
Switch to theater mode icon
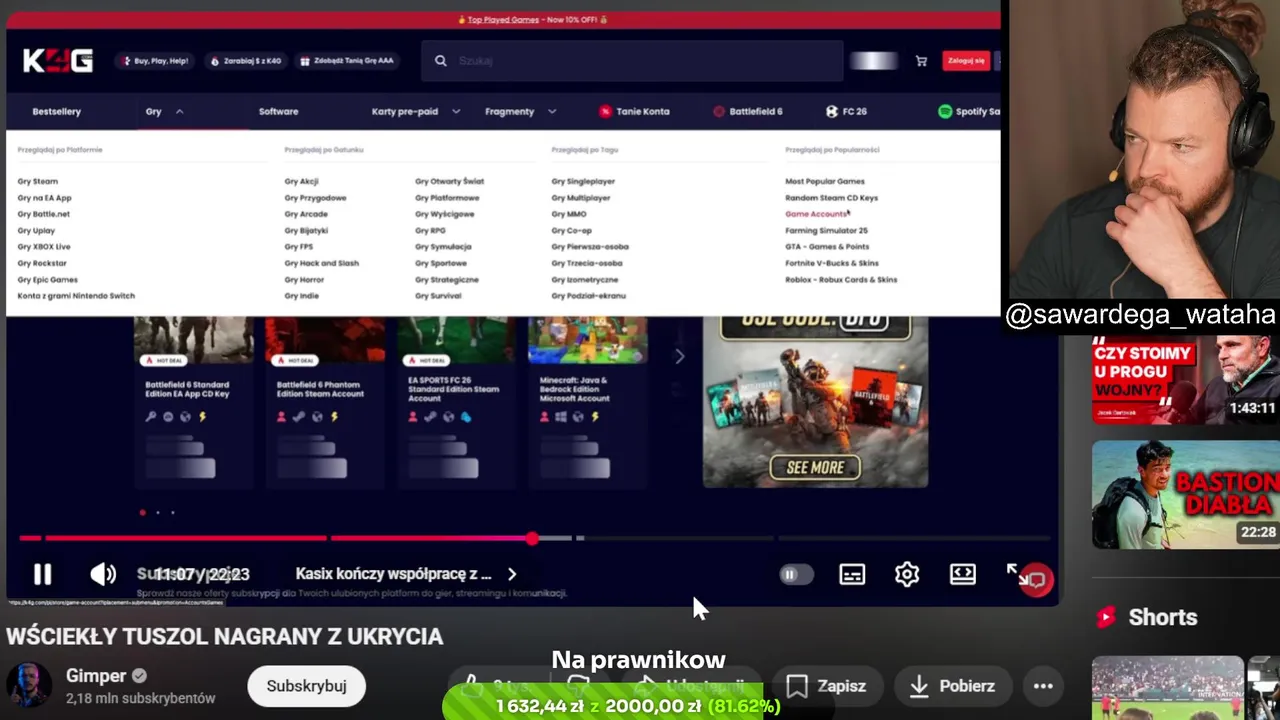pos(962,574)
